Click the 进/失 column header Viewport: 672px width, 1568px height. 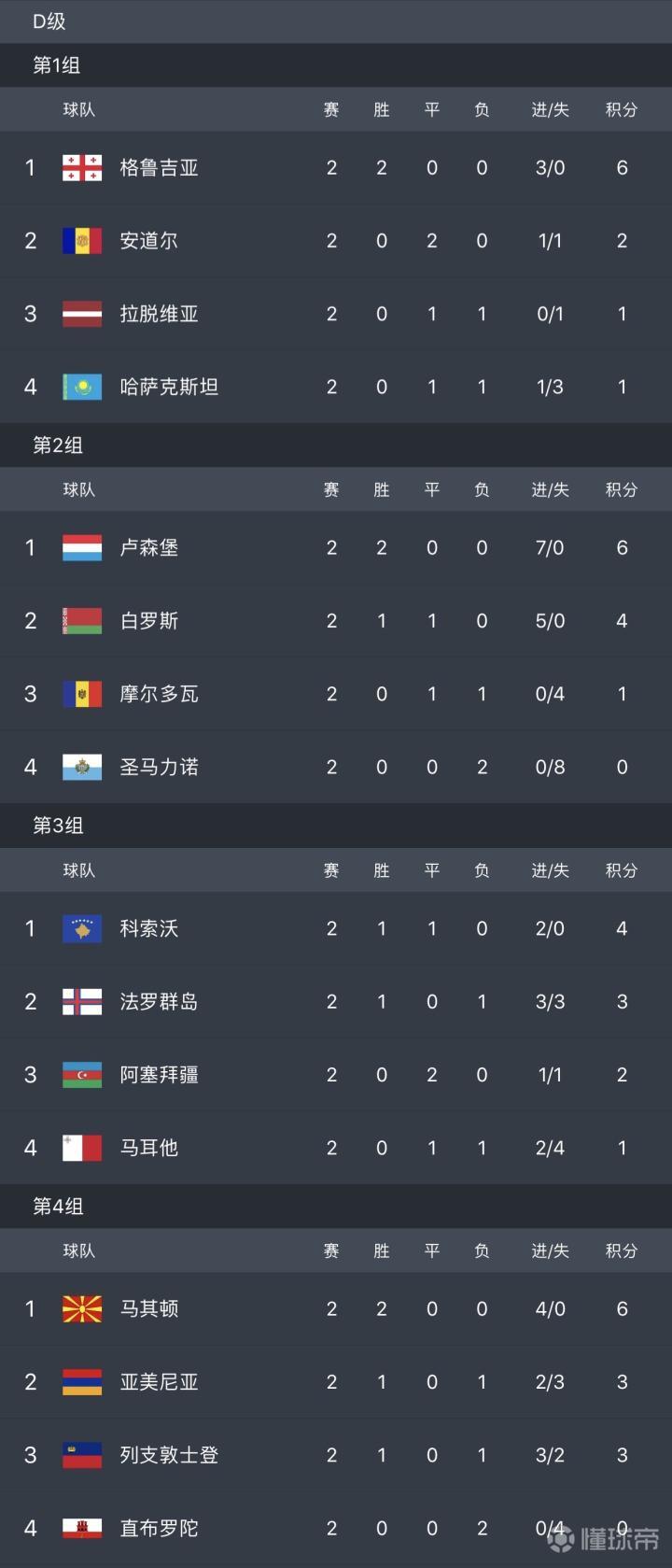tap(550, 109)
